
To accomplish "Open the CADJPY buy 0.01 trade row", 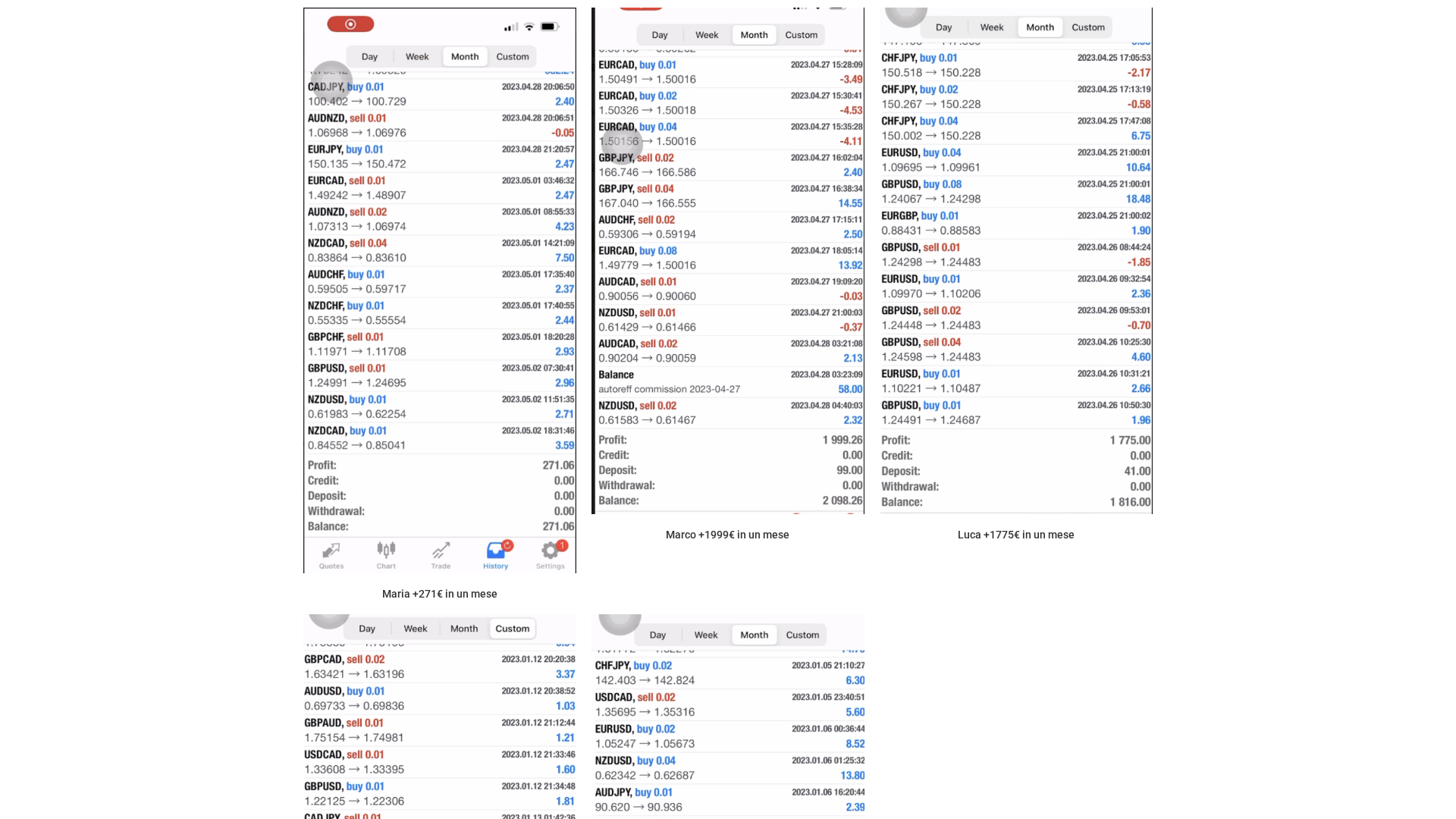I will pos(441,94).
